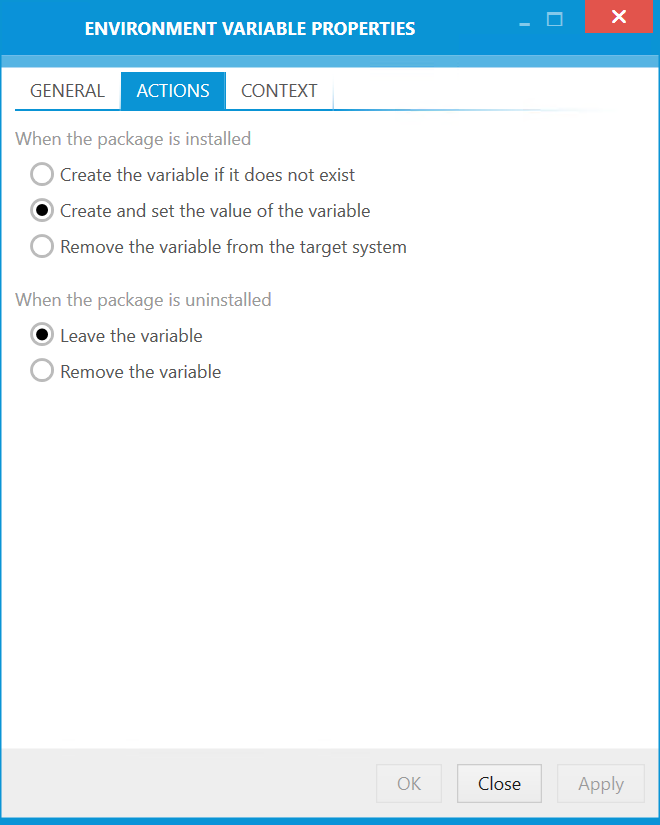Click the 'Environment Variable Properties' title bar
This screenshot has height=825, width=660.
pos(250,29)
